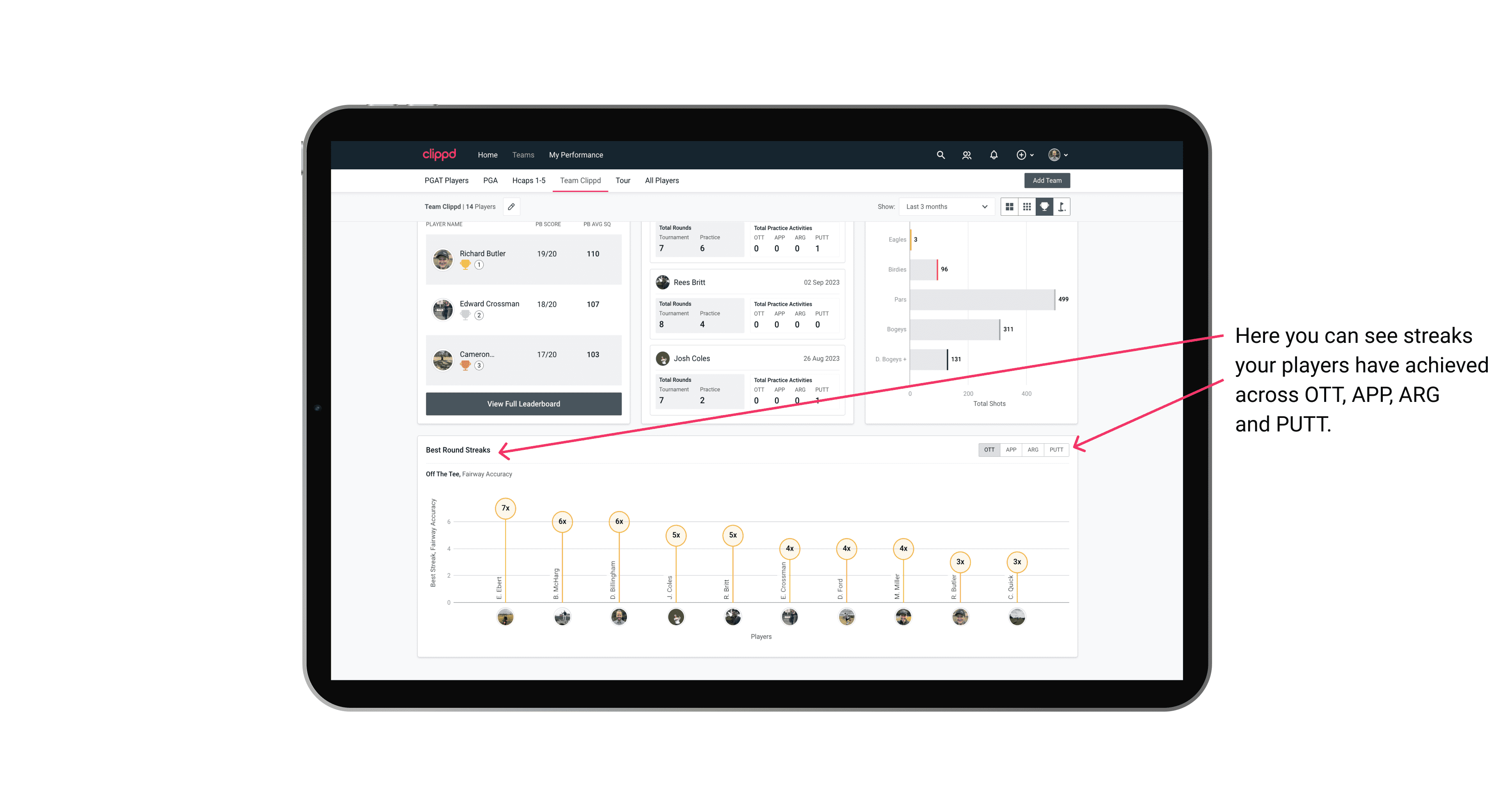The image size is (1510, 812).
Task: Toggle the notifications bell icon
Action: [x=992, y=155]
